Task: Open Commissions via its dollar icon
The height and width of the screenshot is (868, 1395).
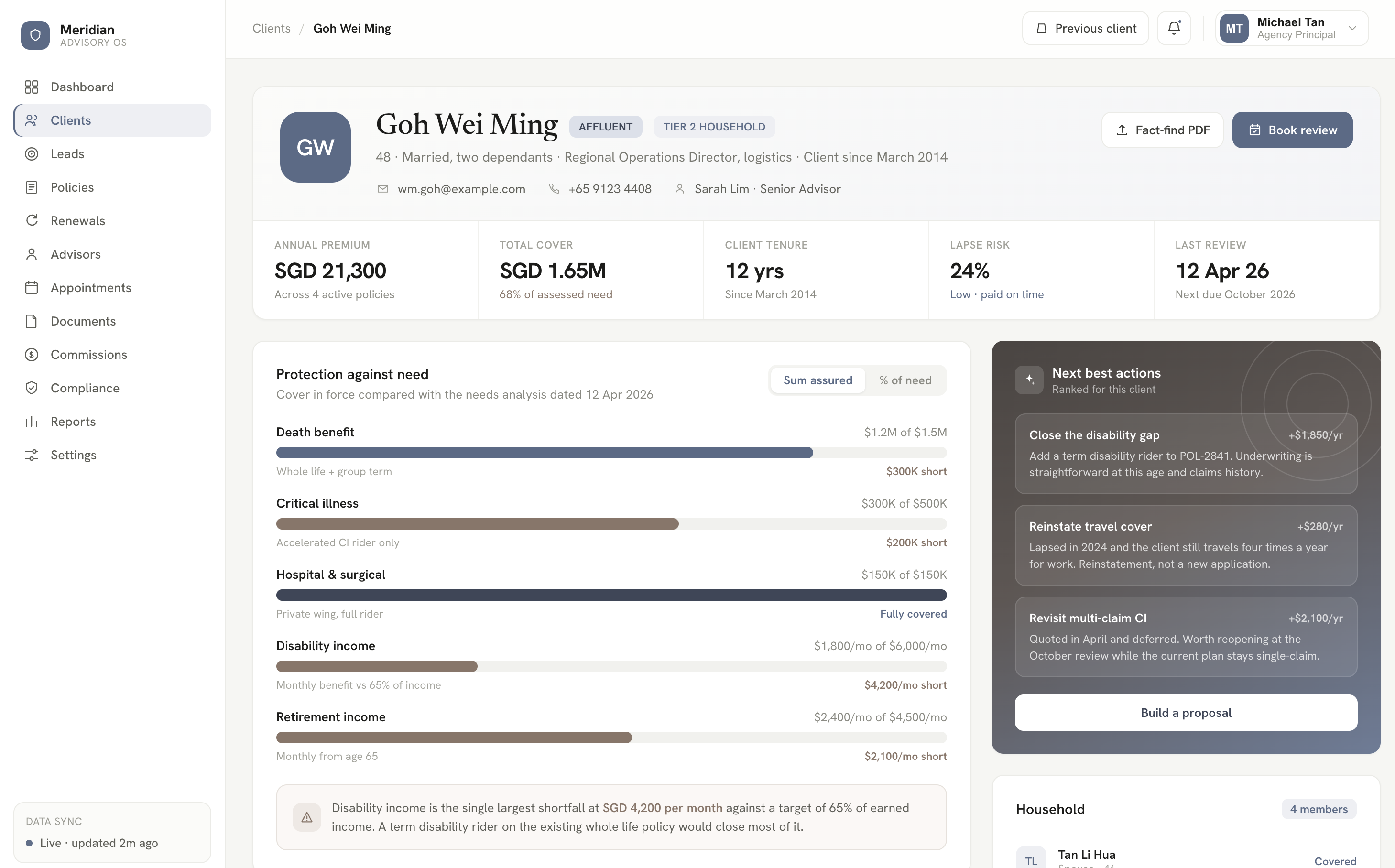Action: coord(32,355)
